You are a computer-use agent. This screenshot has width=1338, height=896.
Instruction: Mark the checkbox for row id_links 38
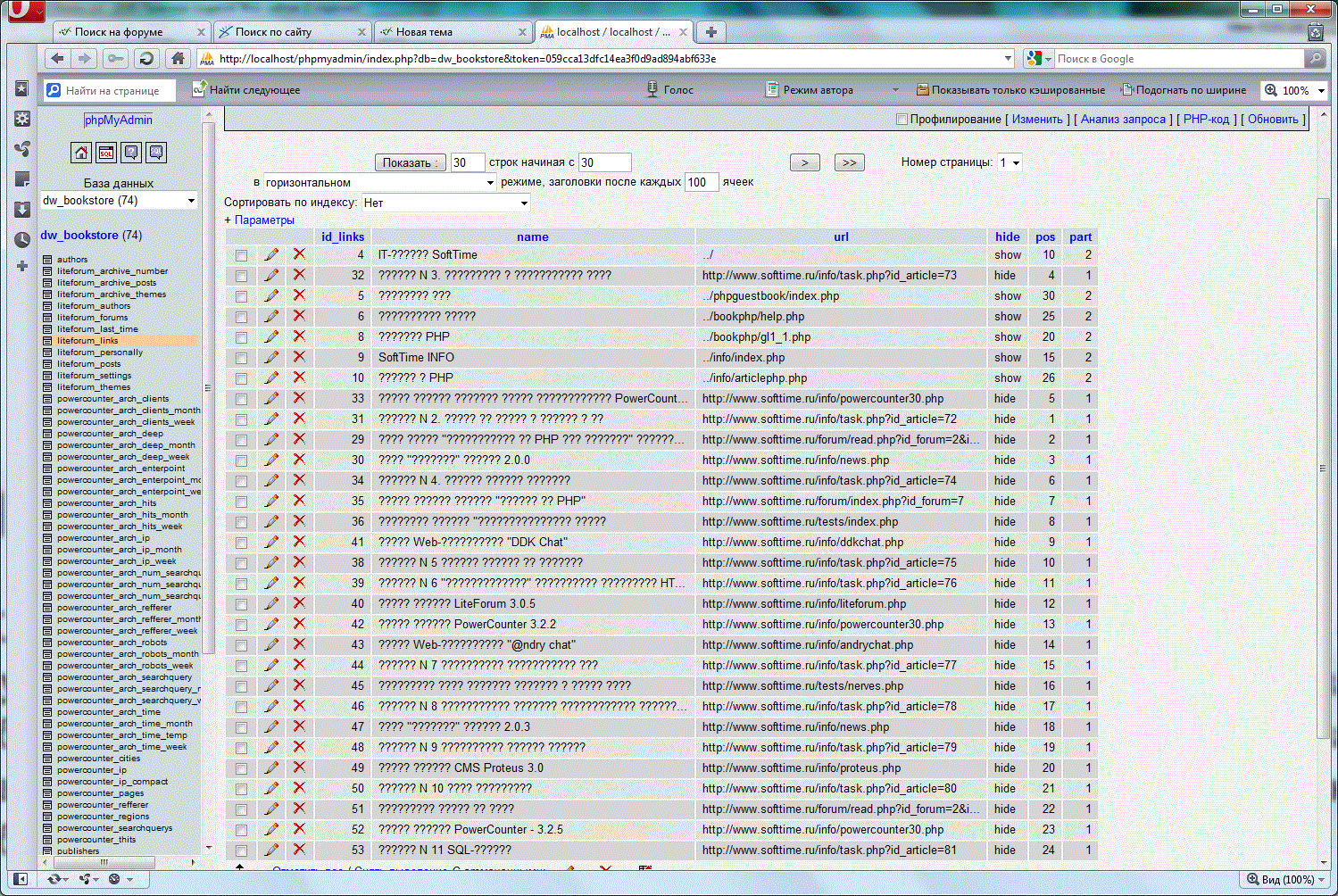[241, 563]
